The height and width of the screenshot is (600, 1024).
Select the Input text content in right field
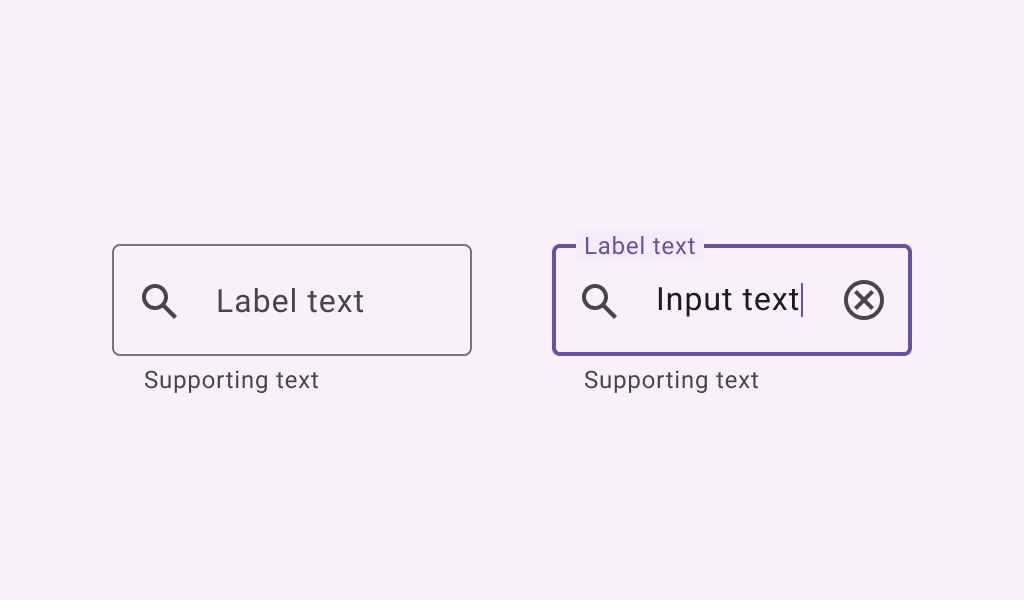pyautogui.click(x=727, y=300)
